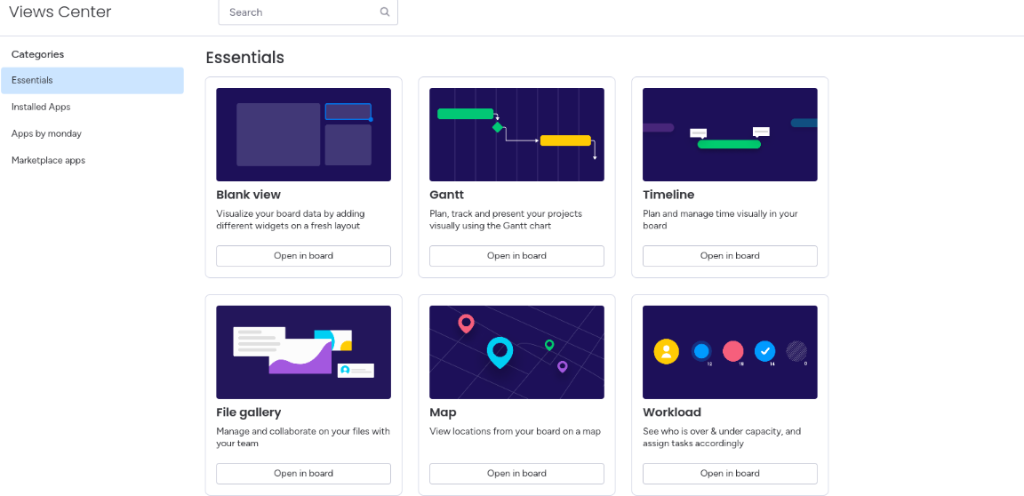
Task: Click the Essentials section heading
Action: (x=245, y=57)
